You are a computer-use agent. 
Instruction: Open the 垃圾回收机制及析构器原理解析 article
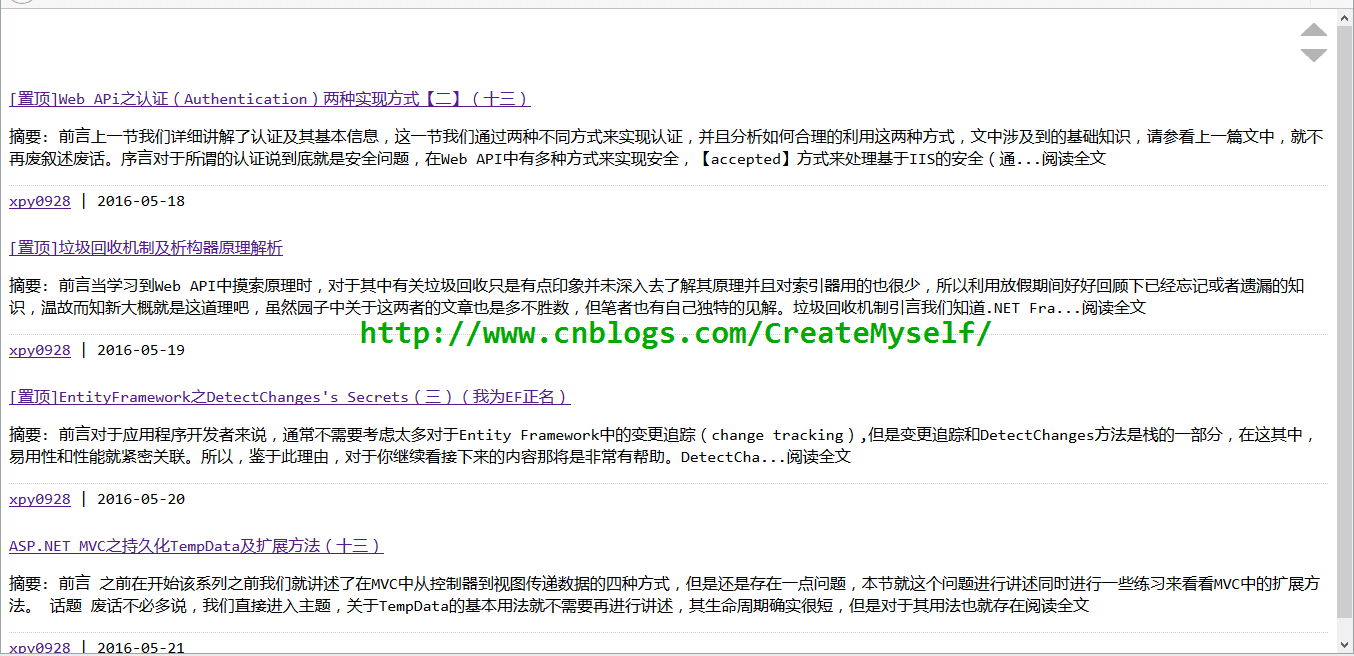[x=146, y=248]
